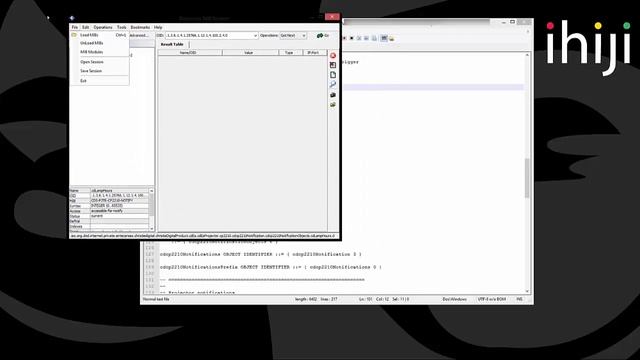Click the Dos\Windows status bar entry
Viewport: 640px width, 360px height.
[x=454, y=299]
